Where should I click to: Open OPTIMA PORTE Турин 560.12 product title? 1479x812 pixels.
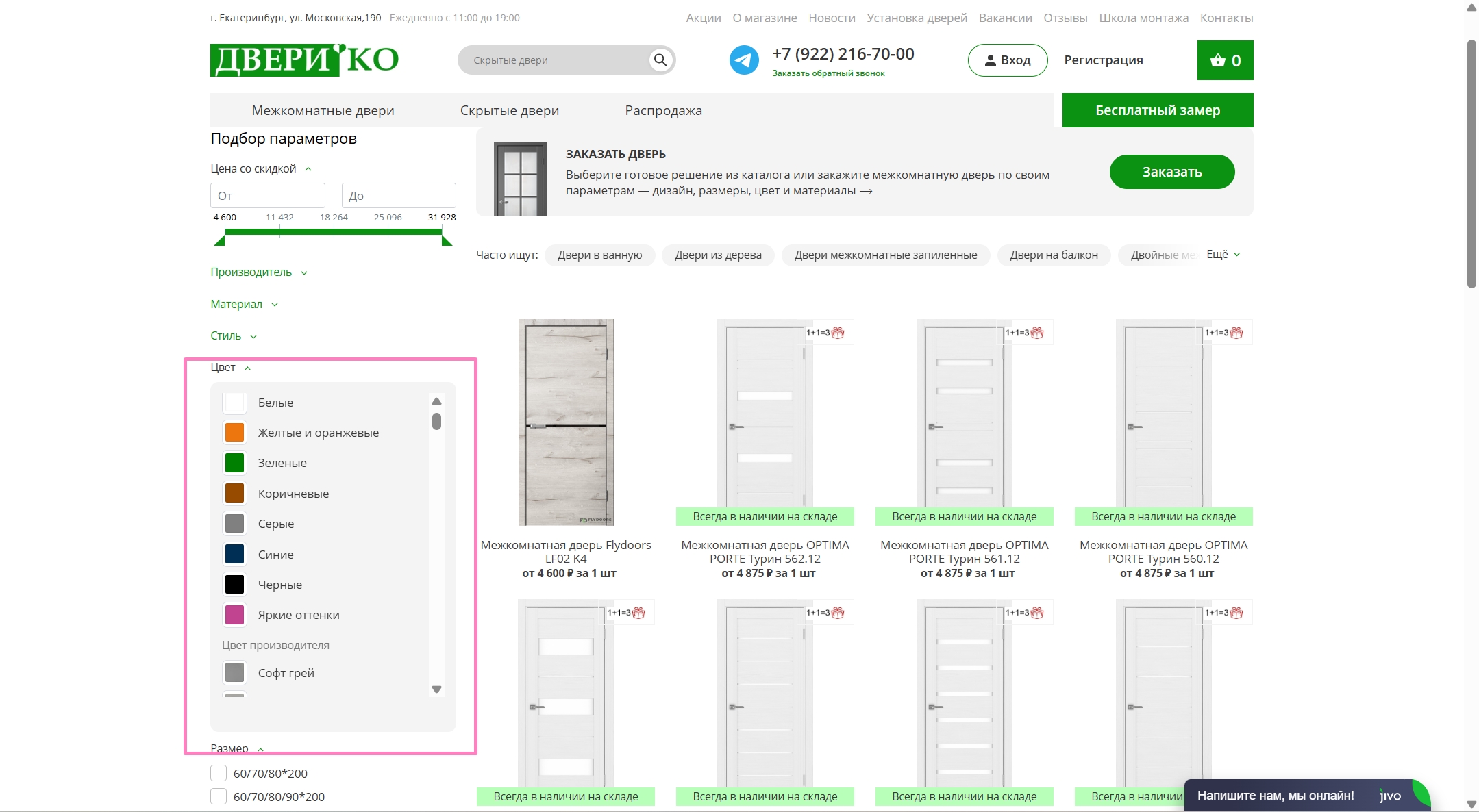pyautogui.click(x=1164, y=552)
